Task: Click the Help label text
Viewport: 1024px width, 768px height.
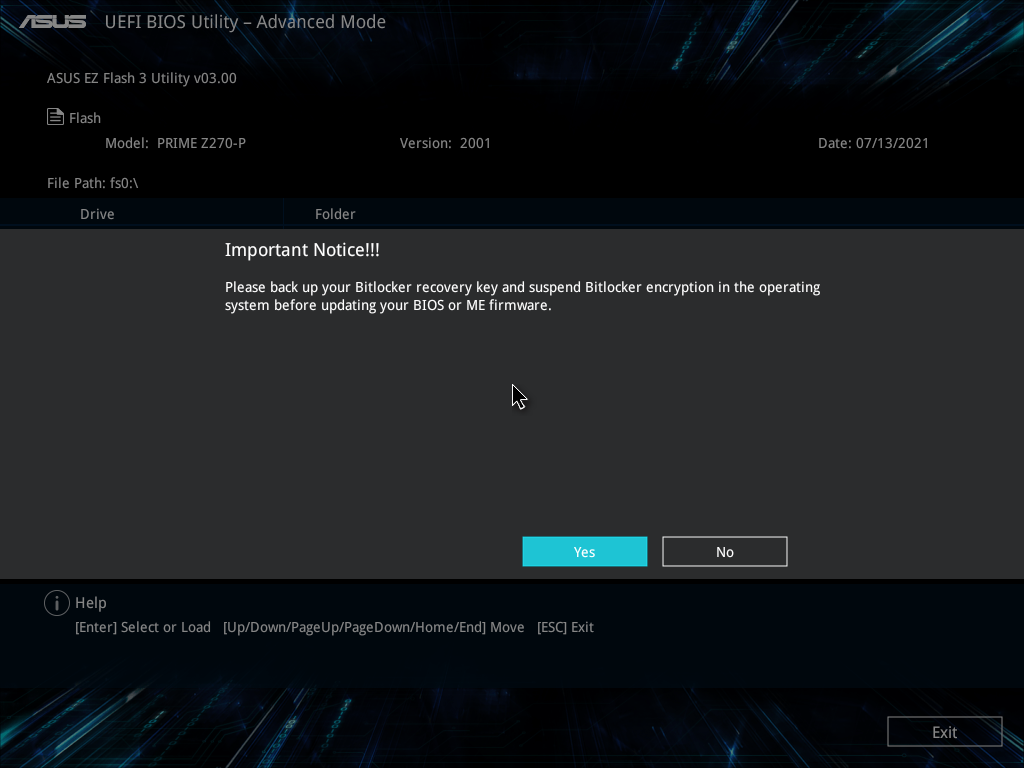Action: pos(91,603)
